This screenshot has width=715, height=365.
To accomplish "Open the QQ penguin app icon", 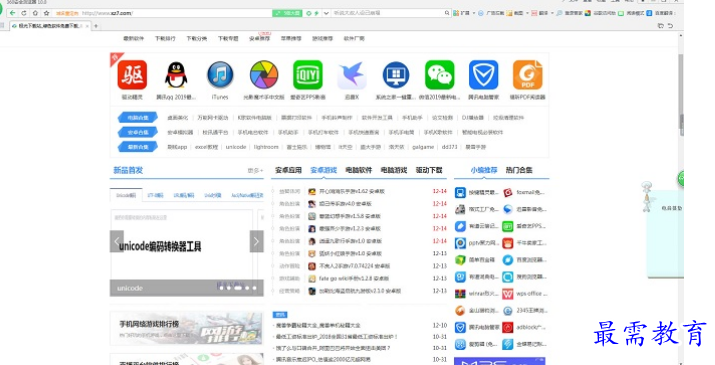I will [176, 75].
